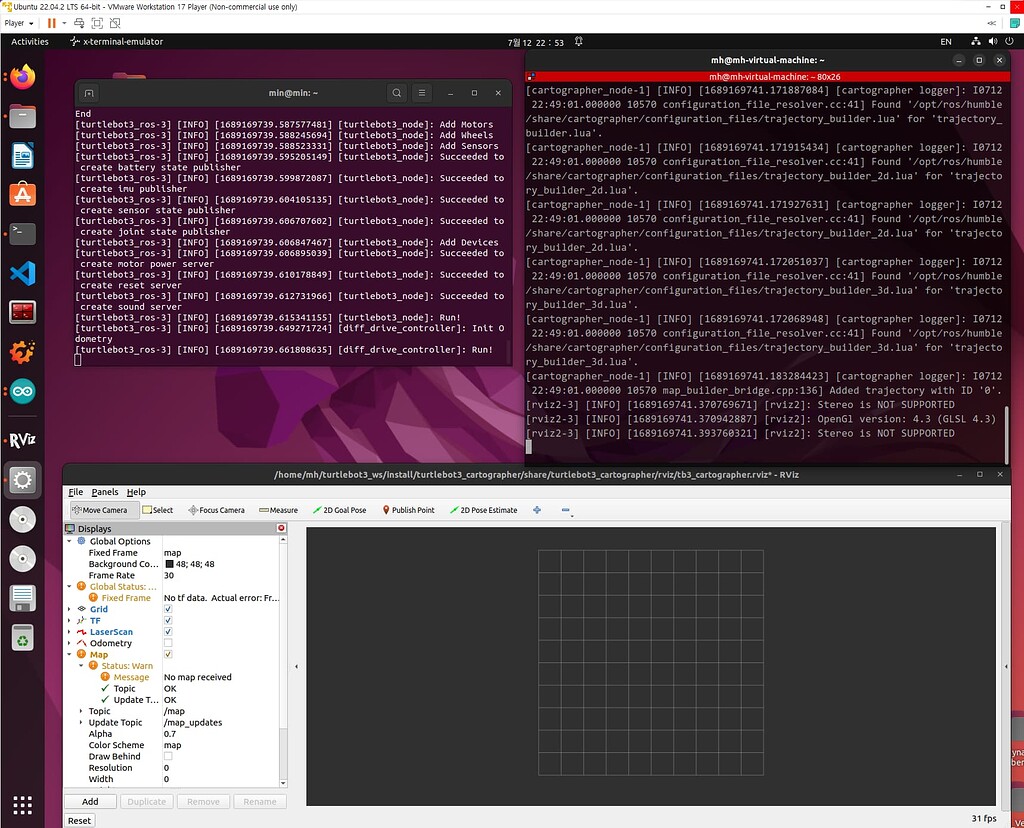Image resolution: width=1024 pixels, height=828 pixels.
Task: Click the Background Color swatch
Action: [168, 564]
